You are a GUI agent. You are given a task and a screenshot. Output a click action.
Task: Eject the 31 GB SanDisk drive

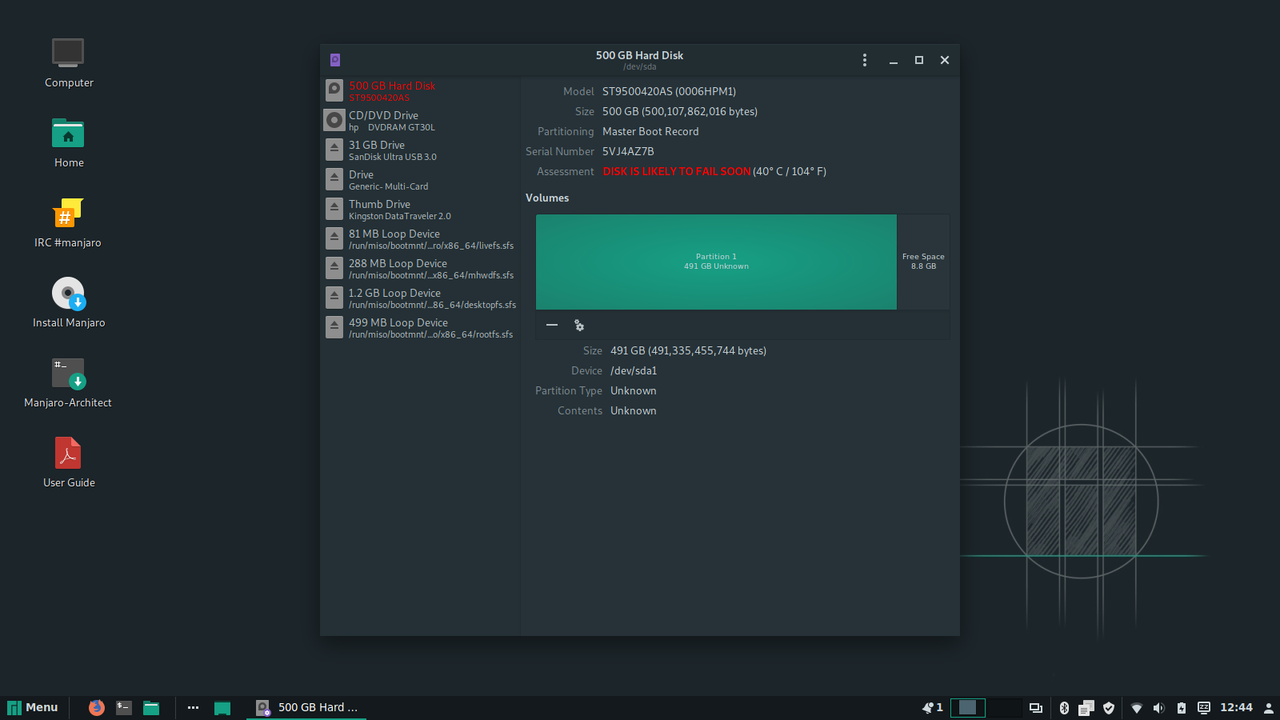(x=335, y=150)
